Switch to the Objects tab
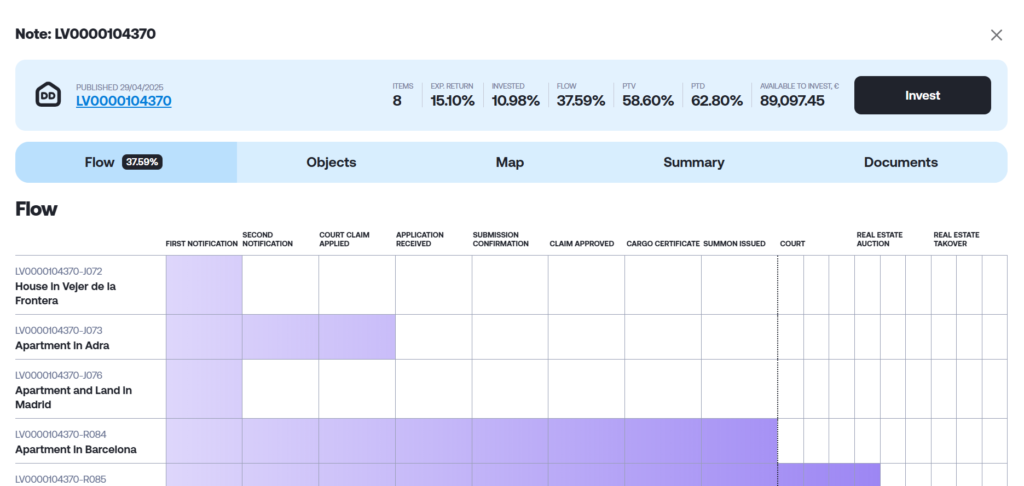1024x486 pixels. (331, 162)
